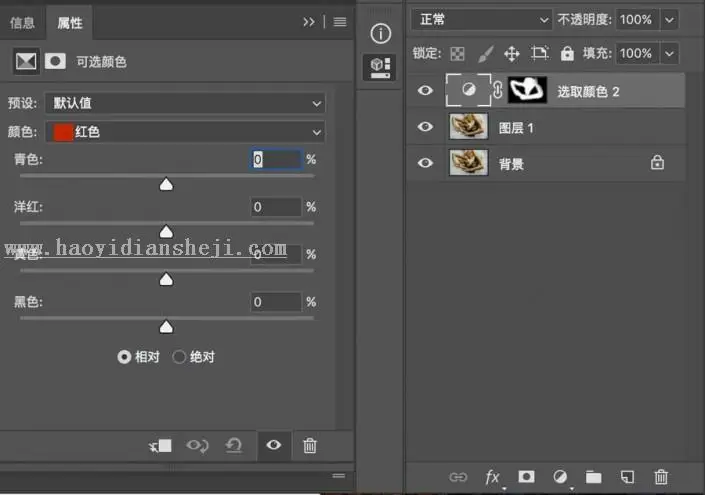Collapse the Properties panel with double arrows
The width and height of the screenshot is (705, 495).
click(x=308, y=22)
